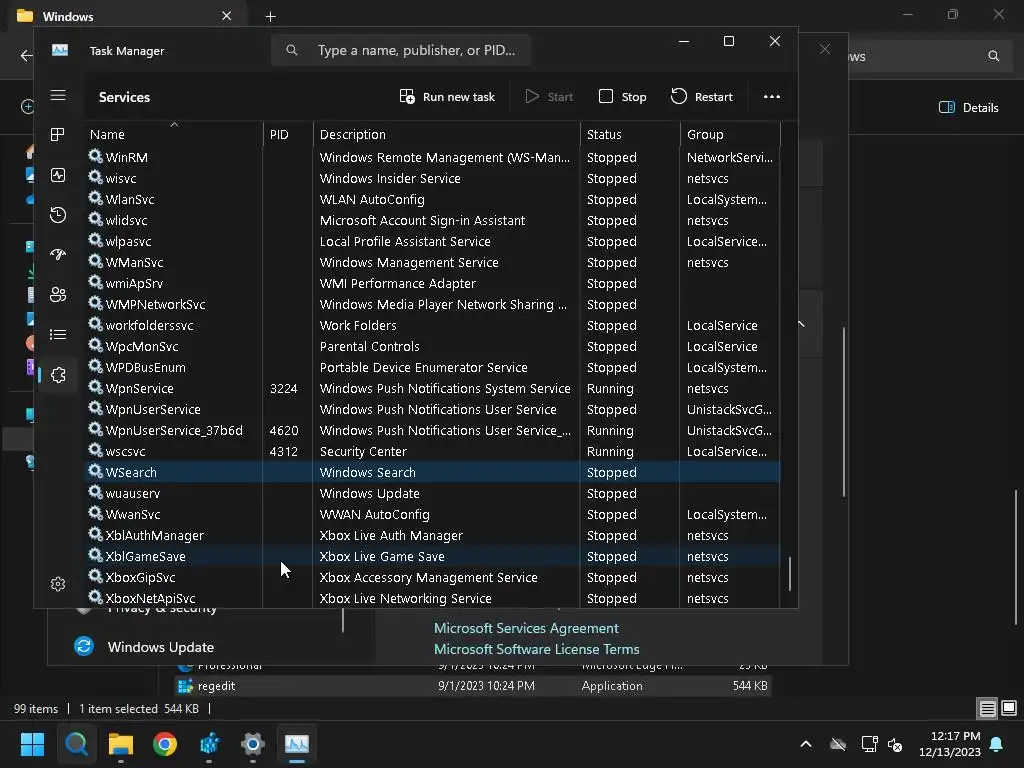Select the WpnService service row
This screenshot has width=1024, height=768.
(x=432, y=389)
